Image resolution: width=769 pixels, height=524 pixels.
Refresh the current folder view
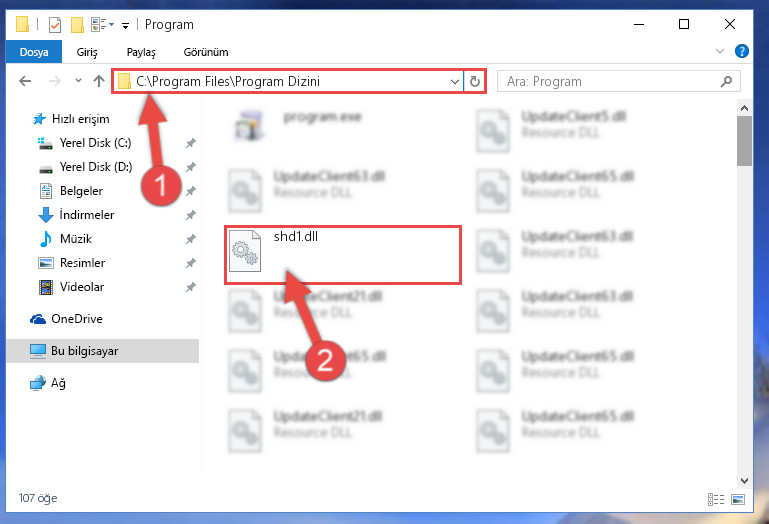pos(474,81)
